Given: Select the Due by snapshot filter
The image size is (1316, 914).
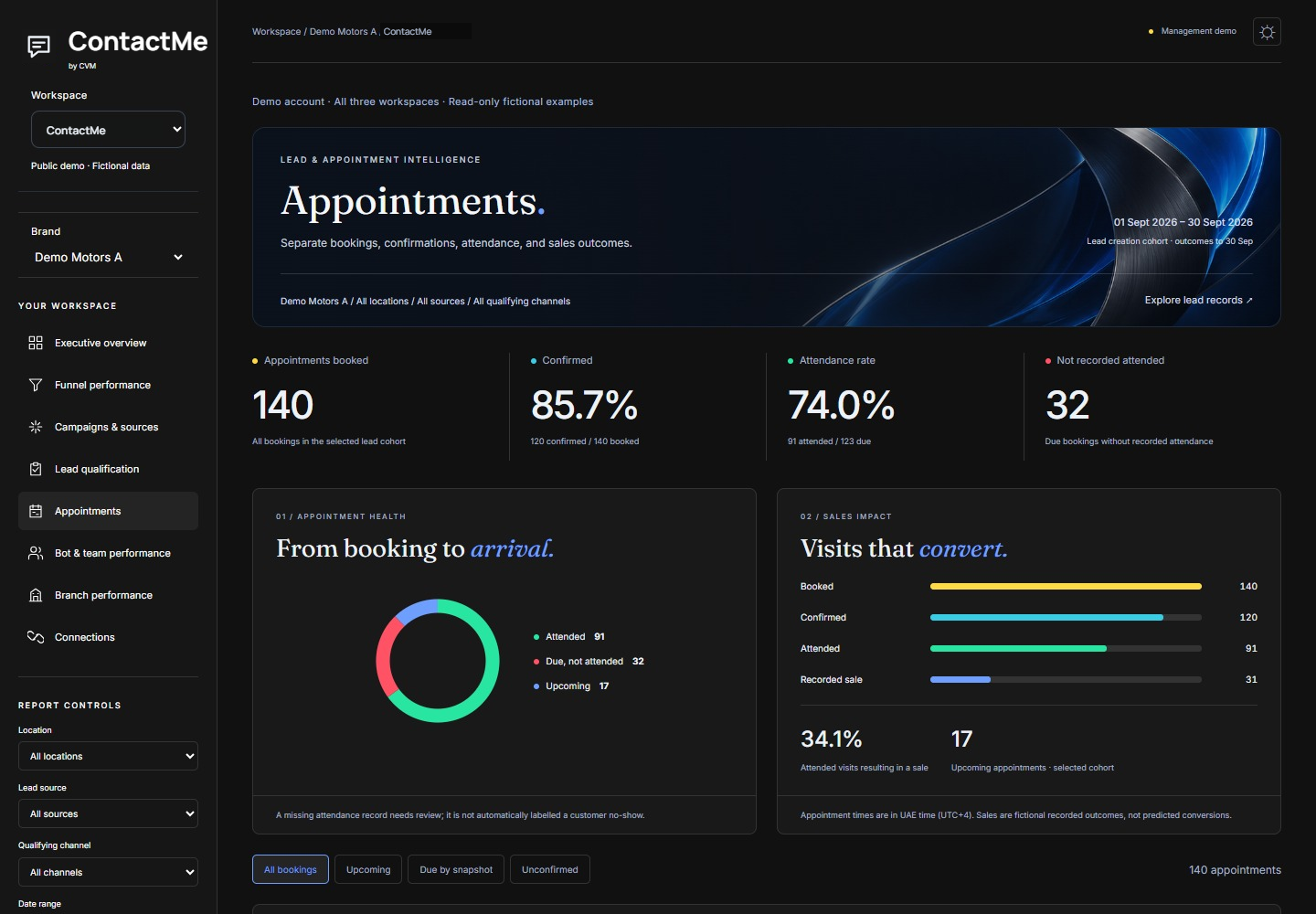Looking at the screenshot, I should coord(456,869).
